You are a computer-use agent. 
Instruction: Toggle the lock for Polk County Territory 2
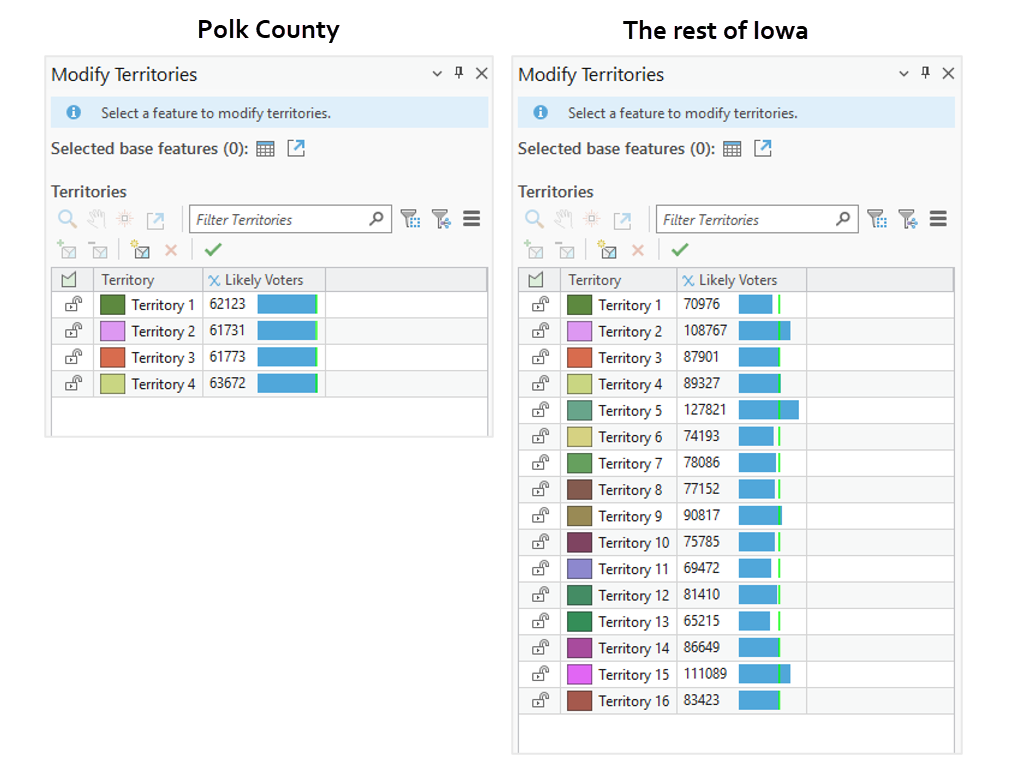73,330
